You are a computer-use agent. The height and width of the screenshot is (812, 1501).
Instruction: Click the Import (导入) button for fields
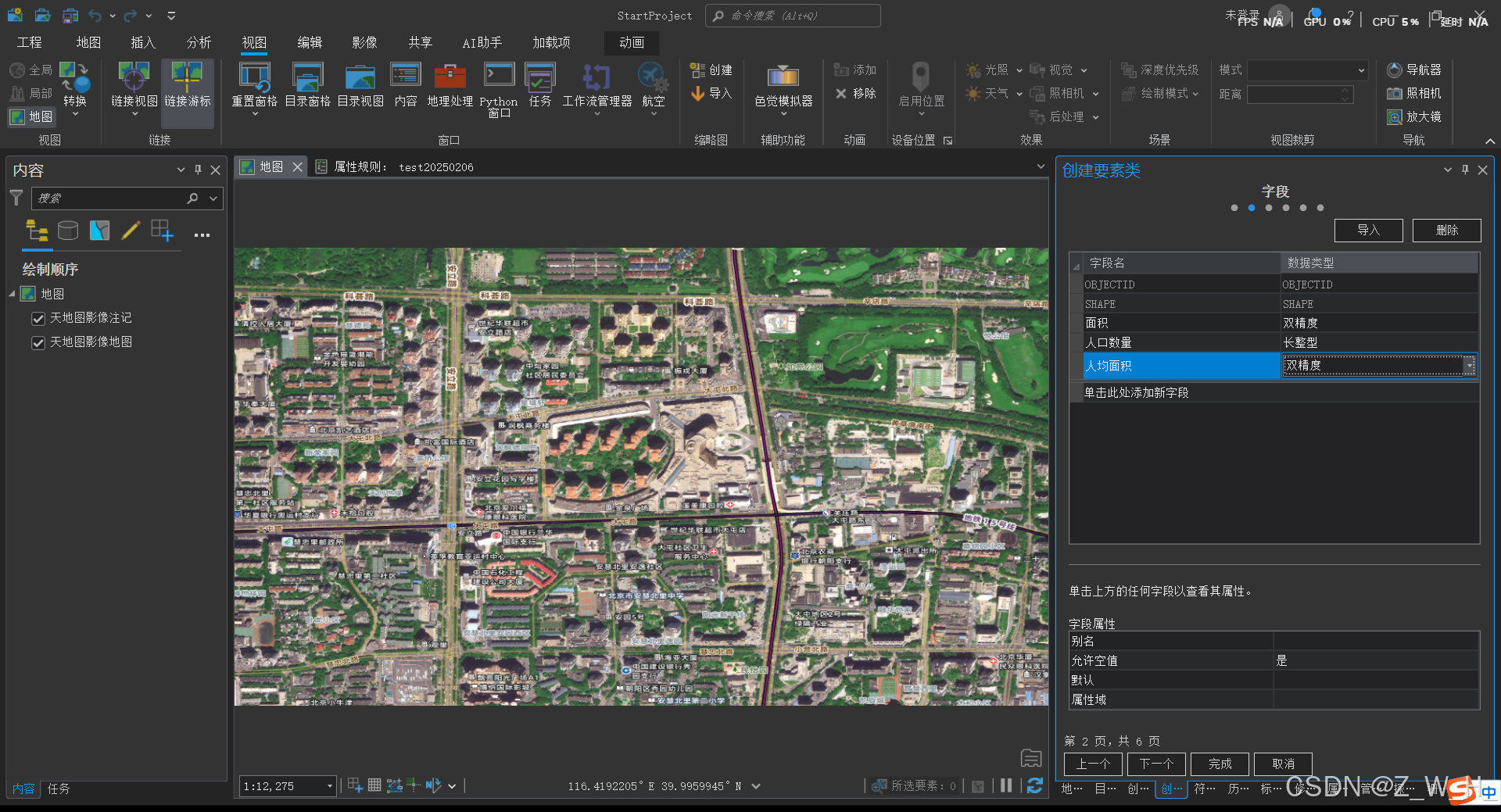pos(1368,231)
